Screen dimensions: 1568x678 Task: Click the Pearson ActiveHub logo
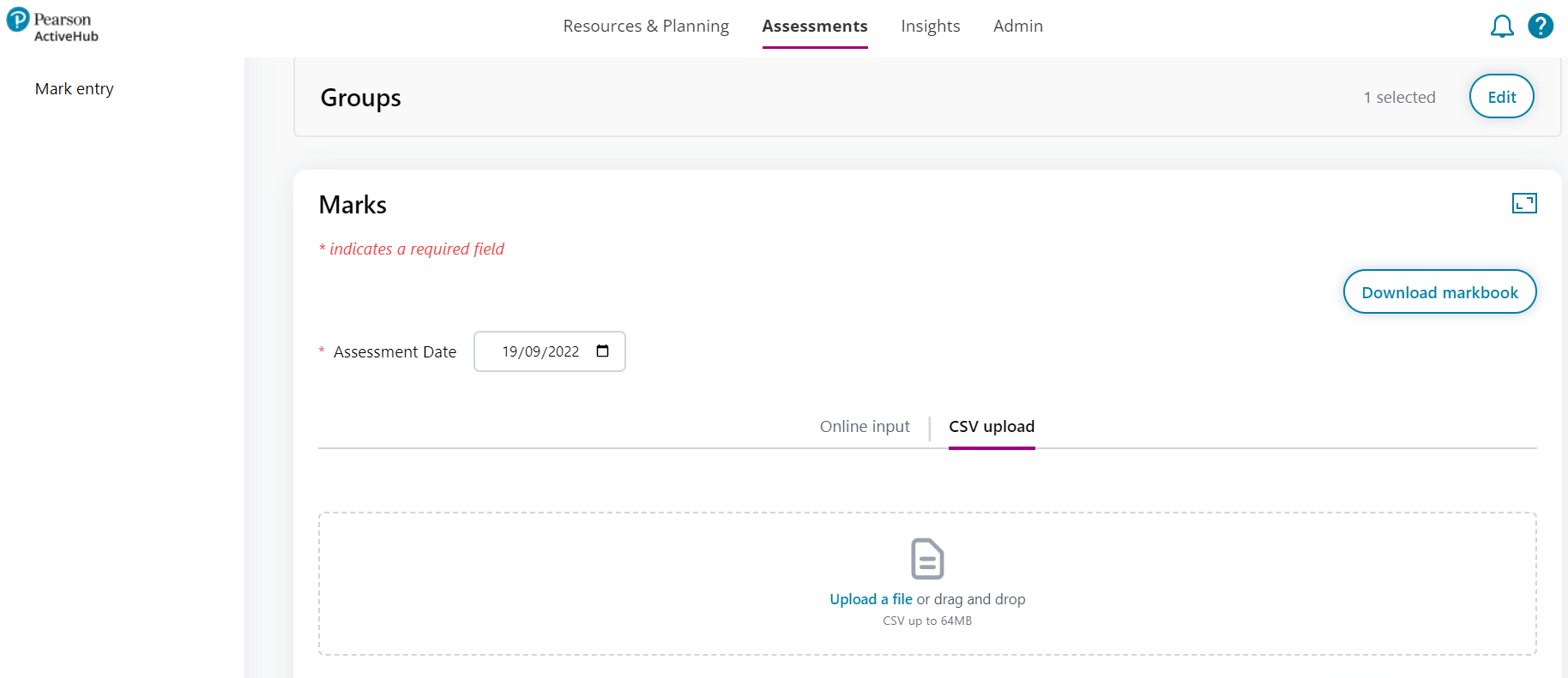[52, 27]
